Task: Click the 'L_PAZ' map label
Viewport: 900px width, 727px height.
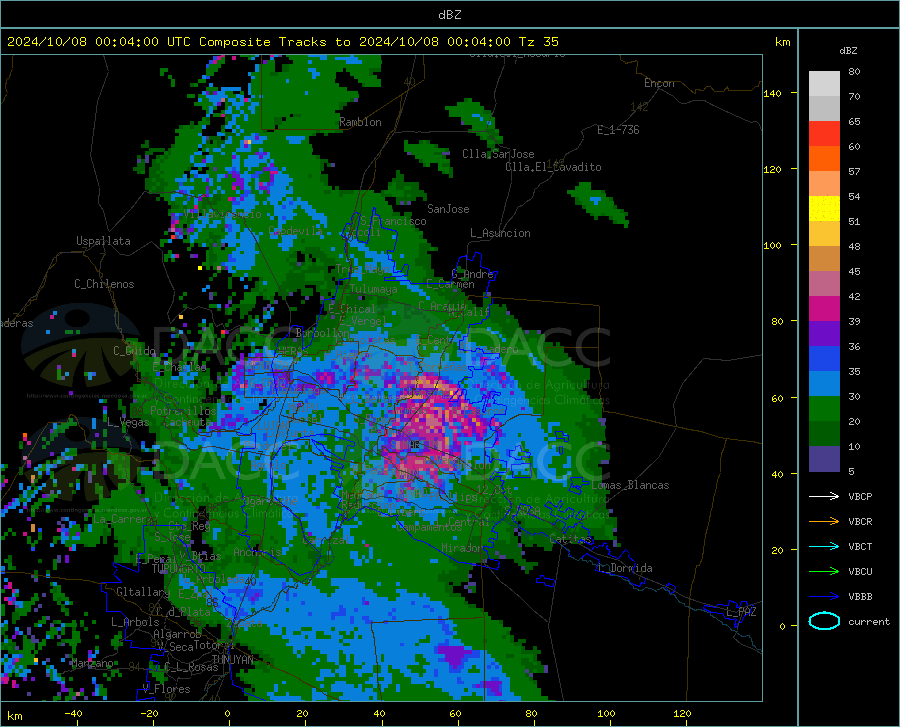Action: click(741, 612)
